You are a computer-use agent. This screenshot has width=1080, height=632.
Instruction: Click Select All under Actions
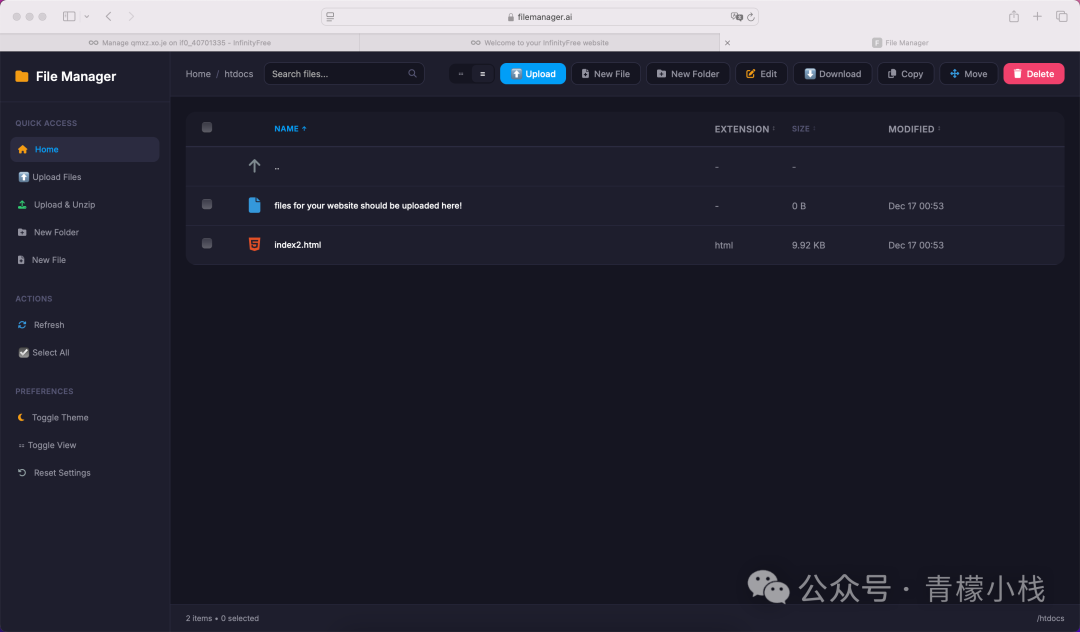pyautogui.click(x=85, y=352)
